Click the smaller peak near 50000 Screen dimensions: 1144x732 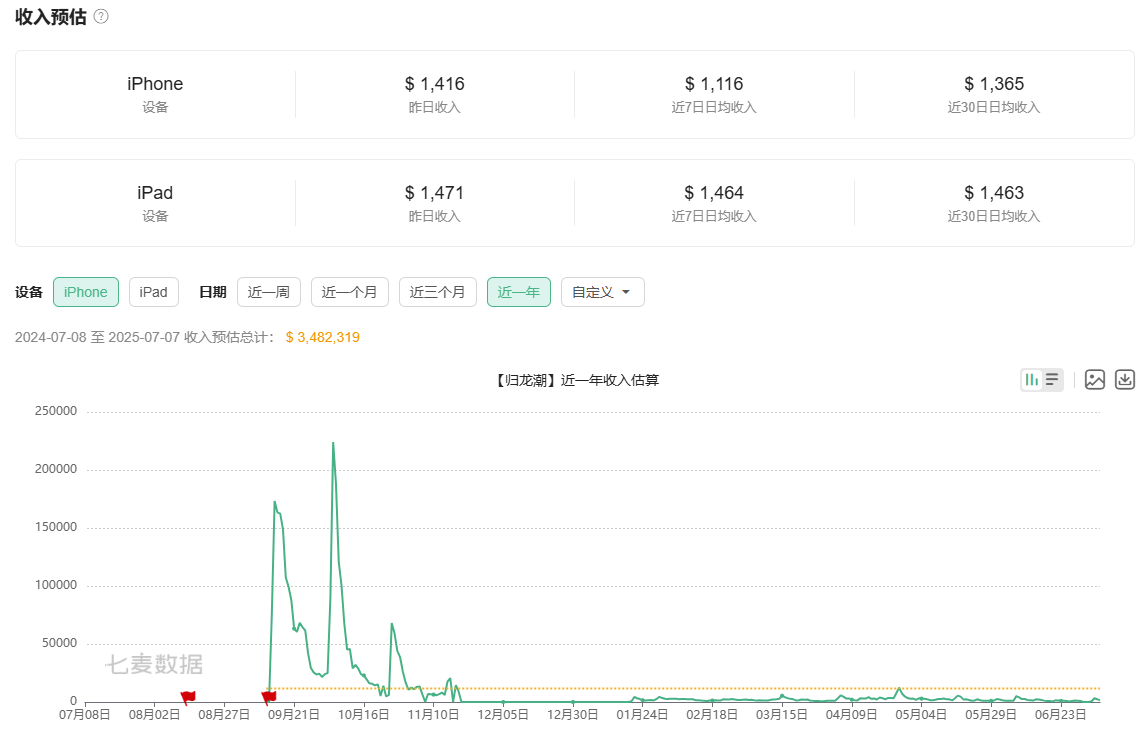pos(392,624)
